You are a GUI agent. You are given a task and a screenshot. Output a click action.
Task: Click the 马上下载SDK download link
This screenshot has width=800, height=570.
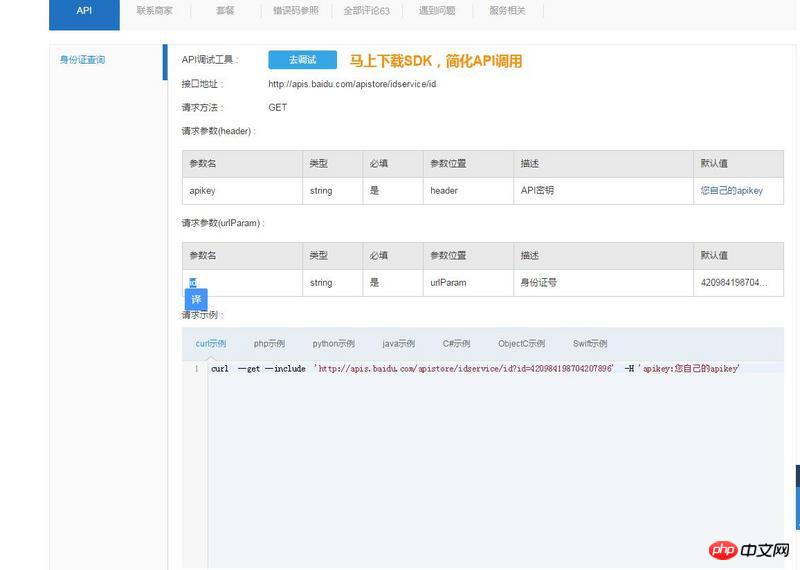435,61
